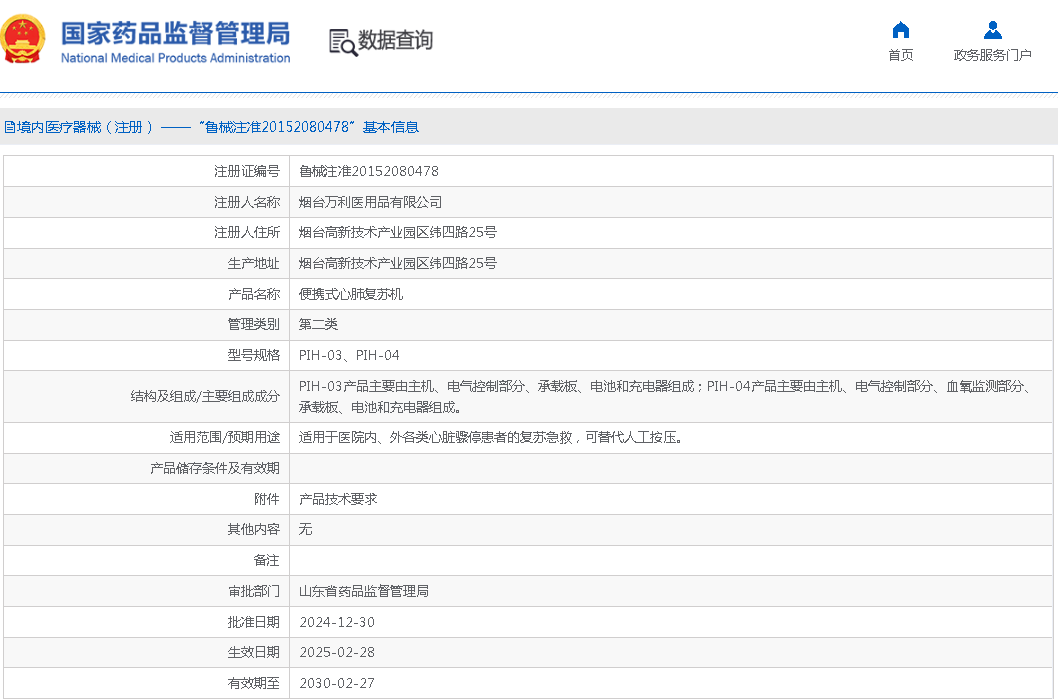Click the 注册人住所 address value
Viewport: 1058px width, 699px height.
397,232
